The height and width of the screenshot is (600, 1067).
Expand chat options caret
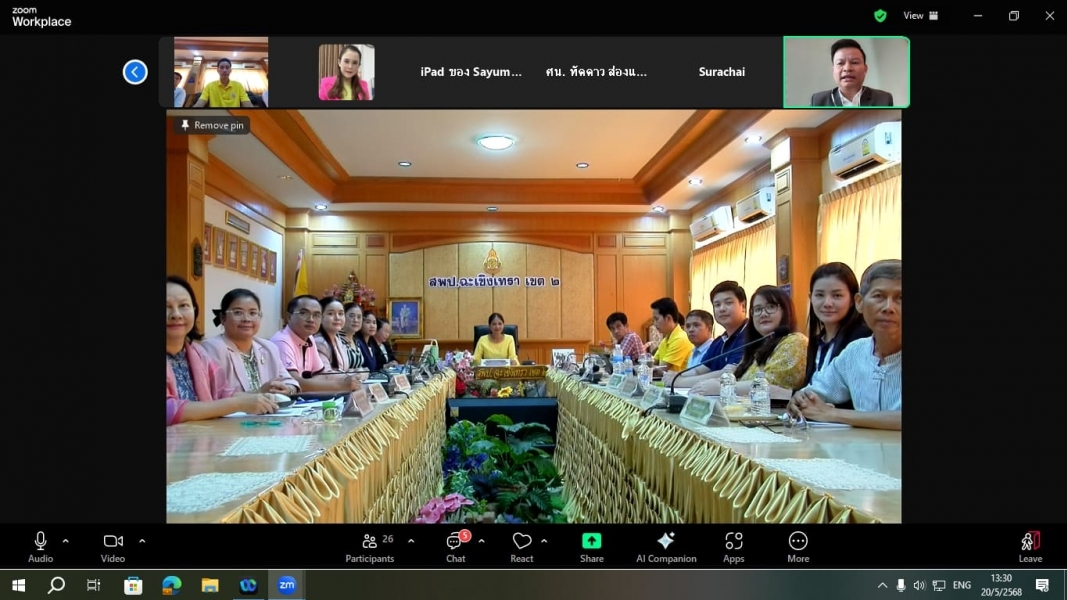(481, 541)
